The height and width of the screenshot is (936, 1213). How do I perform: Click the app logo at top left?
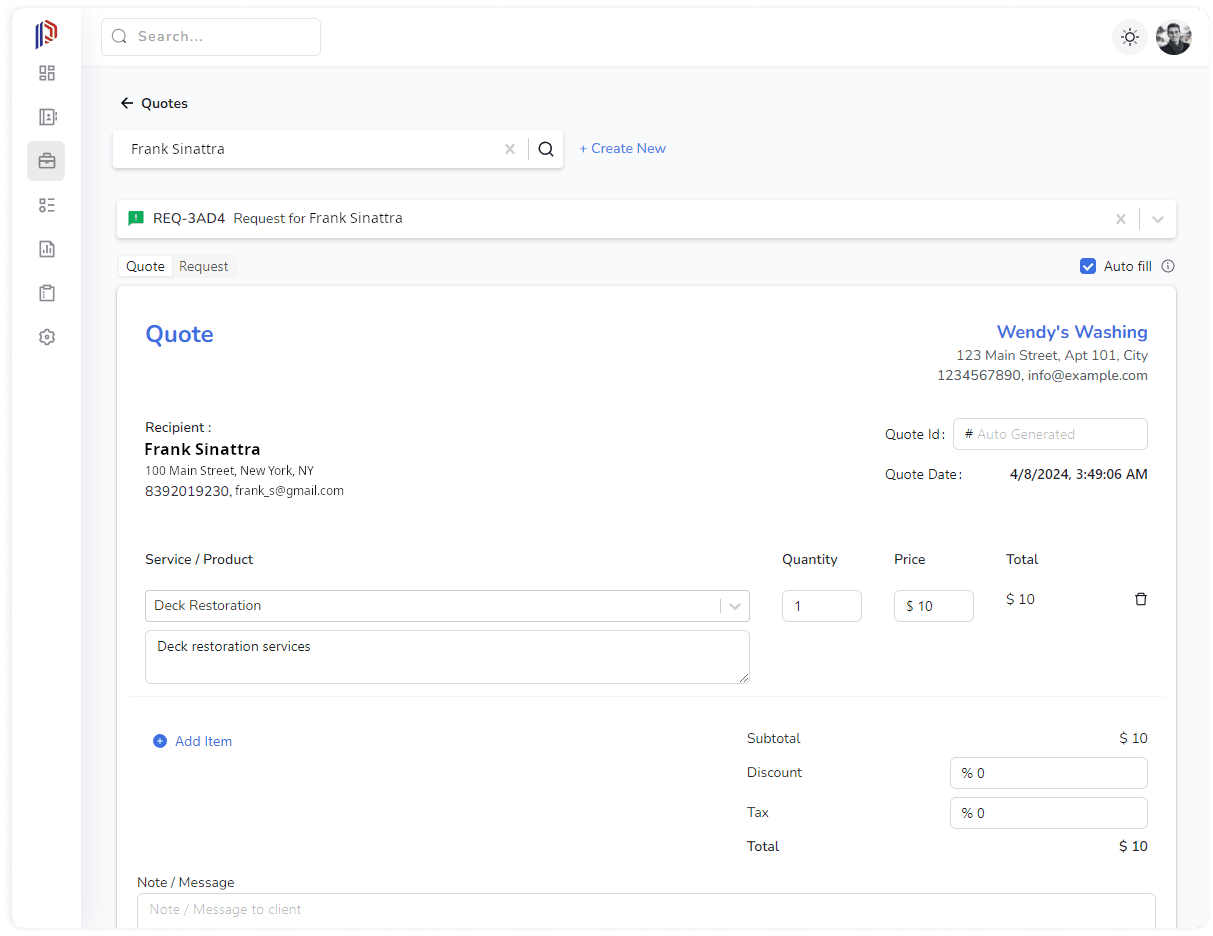coord(44,33)
